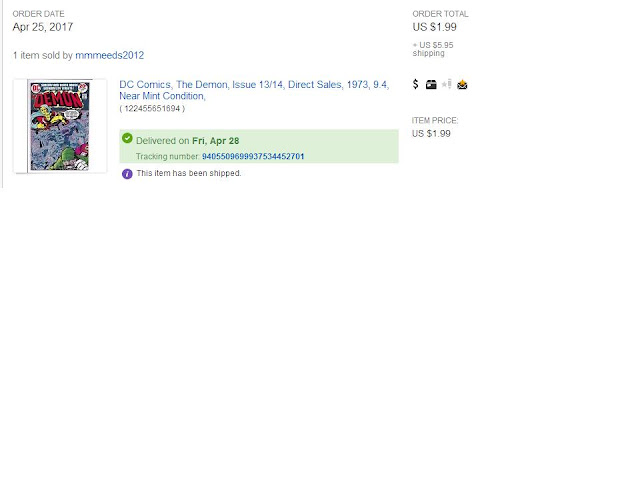This screenshot has height=480, width=640.
Task: Click the order date Apr 25, 2017
Action: [43, 27]
